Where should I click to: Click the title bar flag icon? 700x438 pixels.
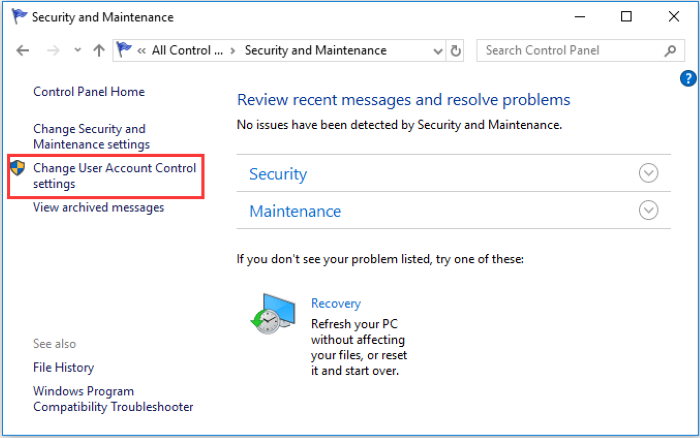tap(19, 17)
